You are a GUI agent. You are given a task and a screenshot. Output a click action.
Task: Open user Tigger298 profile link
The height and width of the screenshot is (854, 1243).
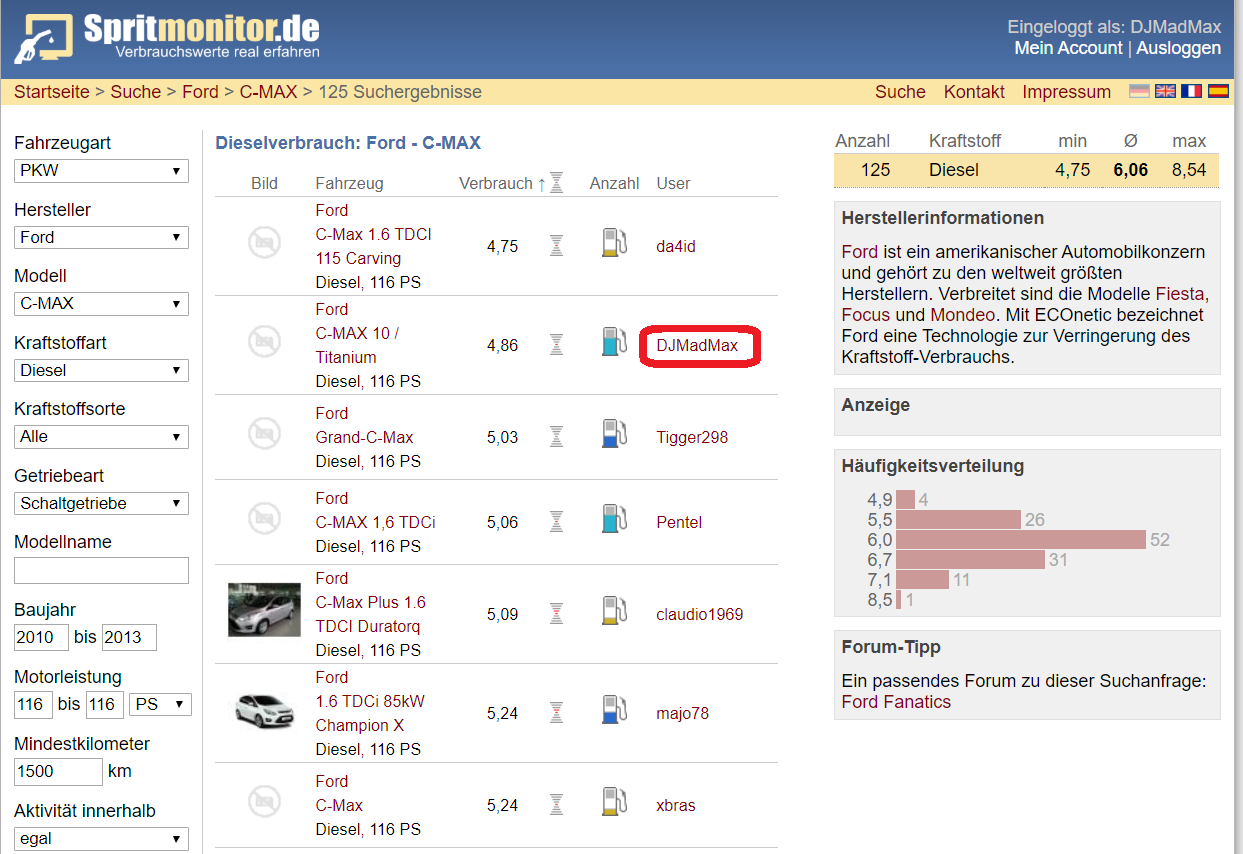692,437
